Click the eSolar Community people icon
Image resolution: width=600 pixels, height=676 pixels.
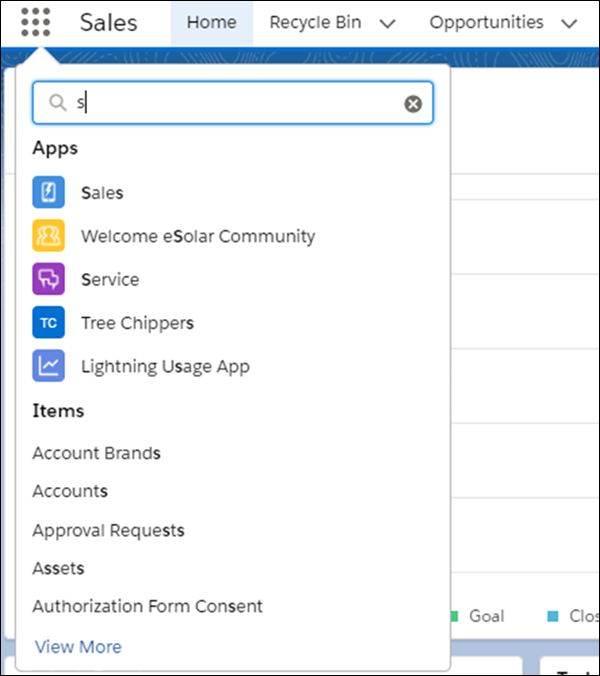click(x=49, y=235)
